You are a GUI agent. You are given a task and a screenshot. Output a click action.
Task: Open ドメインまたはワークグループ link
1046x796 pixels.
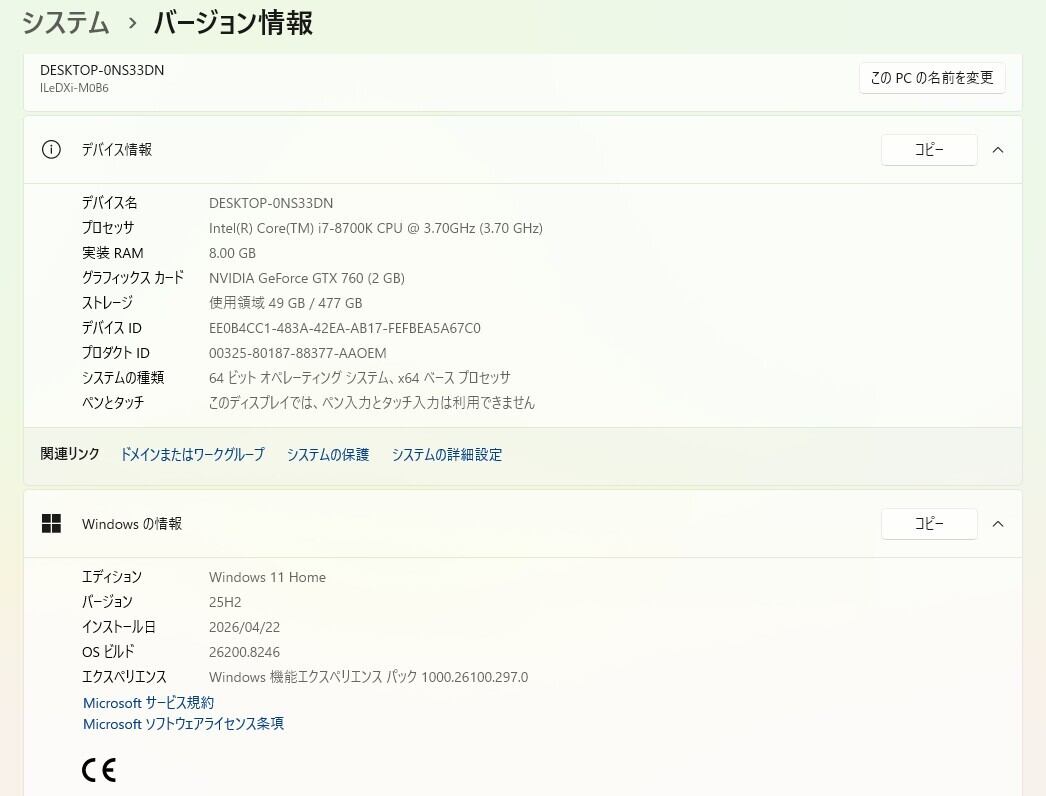pyautogui.click(x=192, y=454)
